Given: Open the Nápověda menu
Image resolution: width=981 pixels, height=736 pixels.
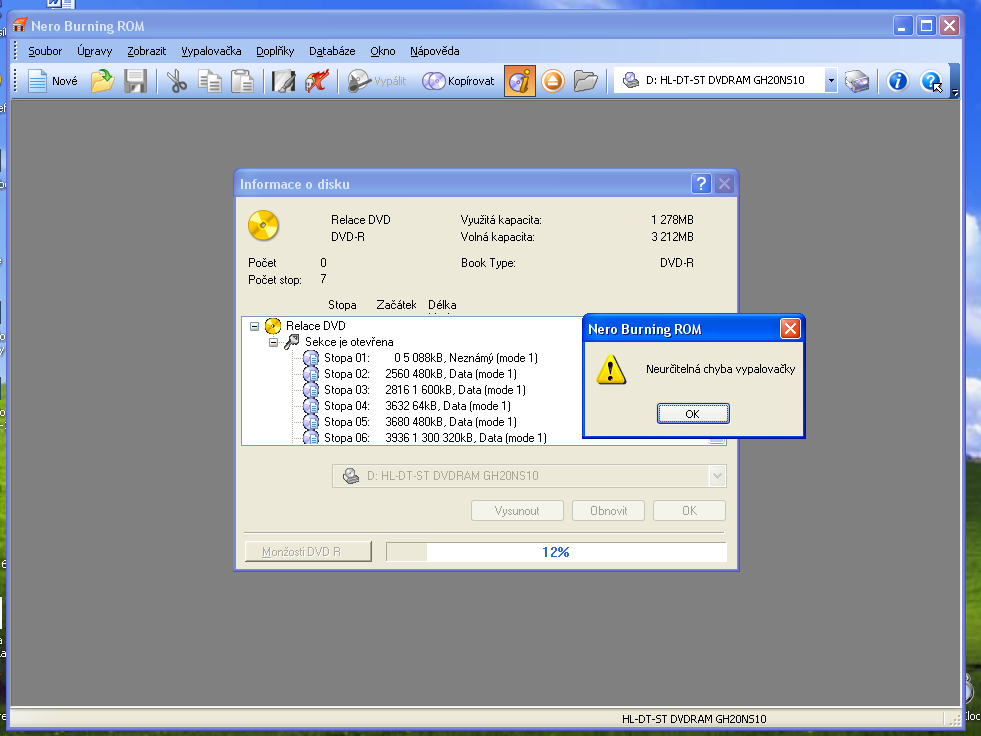Looking at the screenshot, I should click(435, 51).
